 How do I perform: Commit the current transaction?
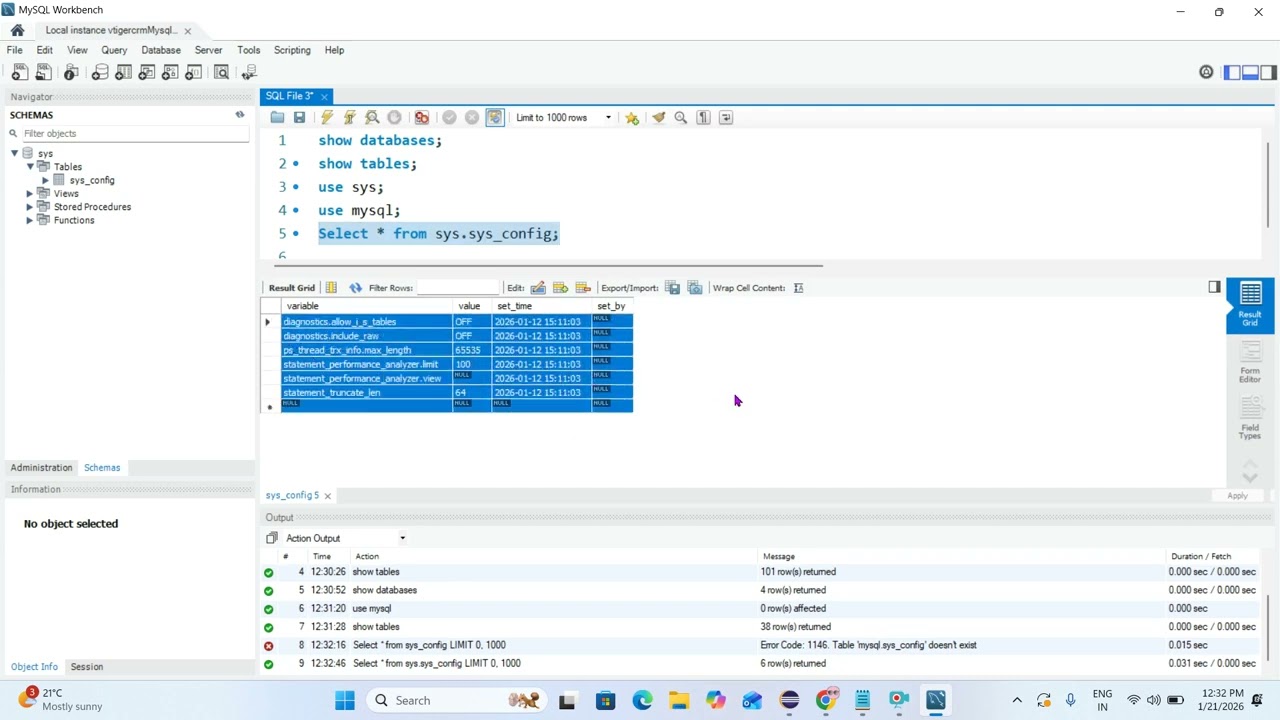point(449,118)
